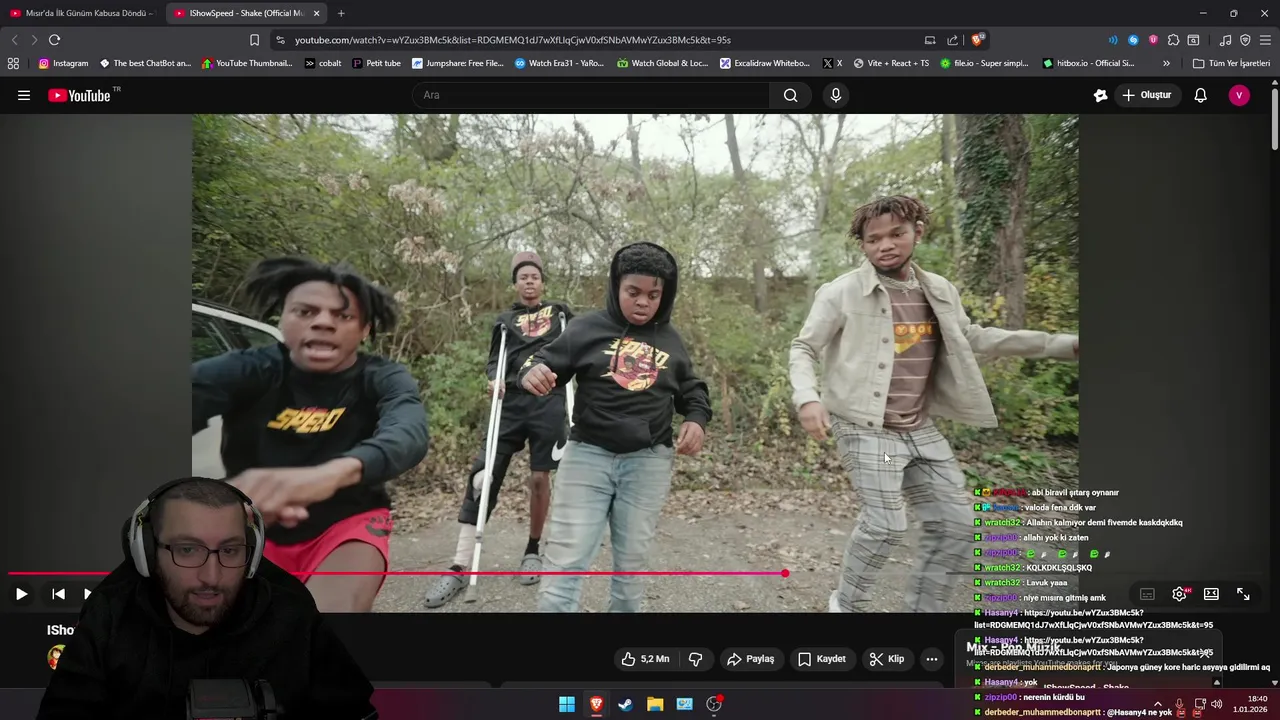
Task: Start voice search with the microphone icon
Action: click(836, 95)
